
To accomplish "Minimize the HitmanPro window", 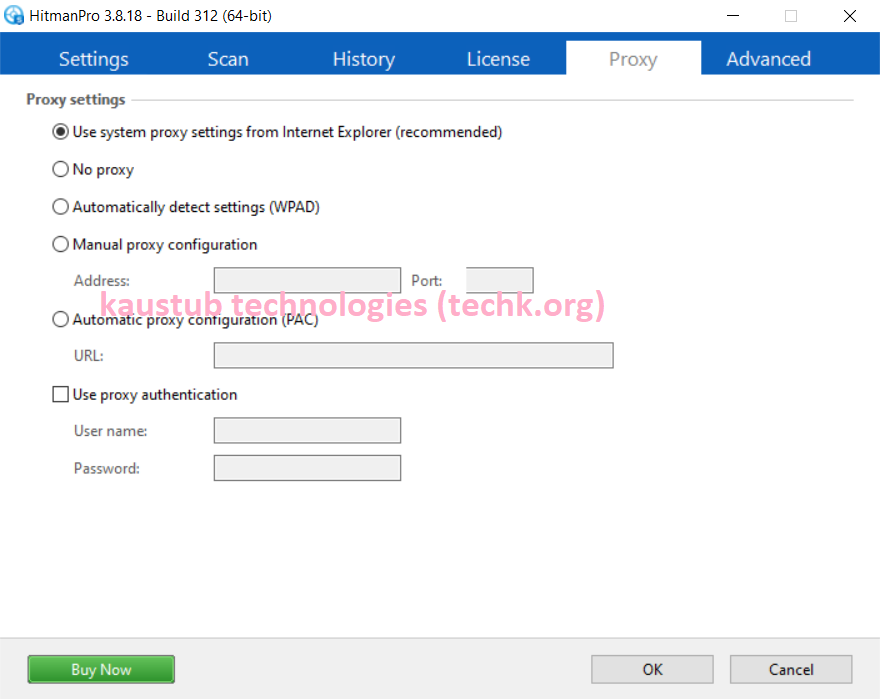I will (732, 16).
